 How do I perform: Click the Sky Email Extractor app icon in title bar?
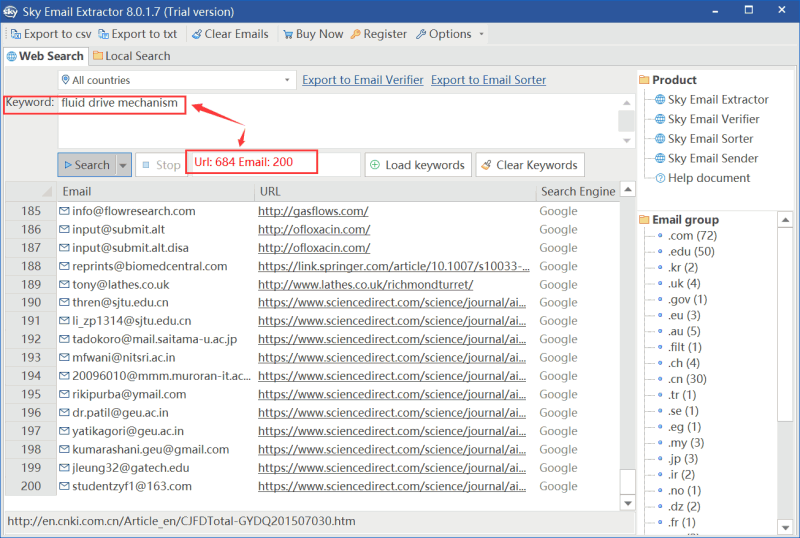click(10, 11)
